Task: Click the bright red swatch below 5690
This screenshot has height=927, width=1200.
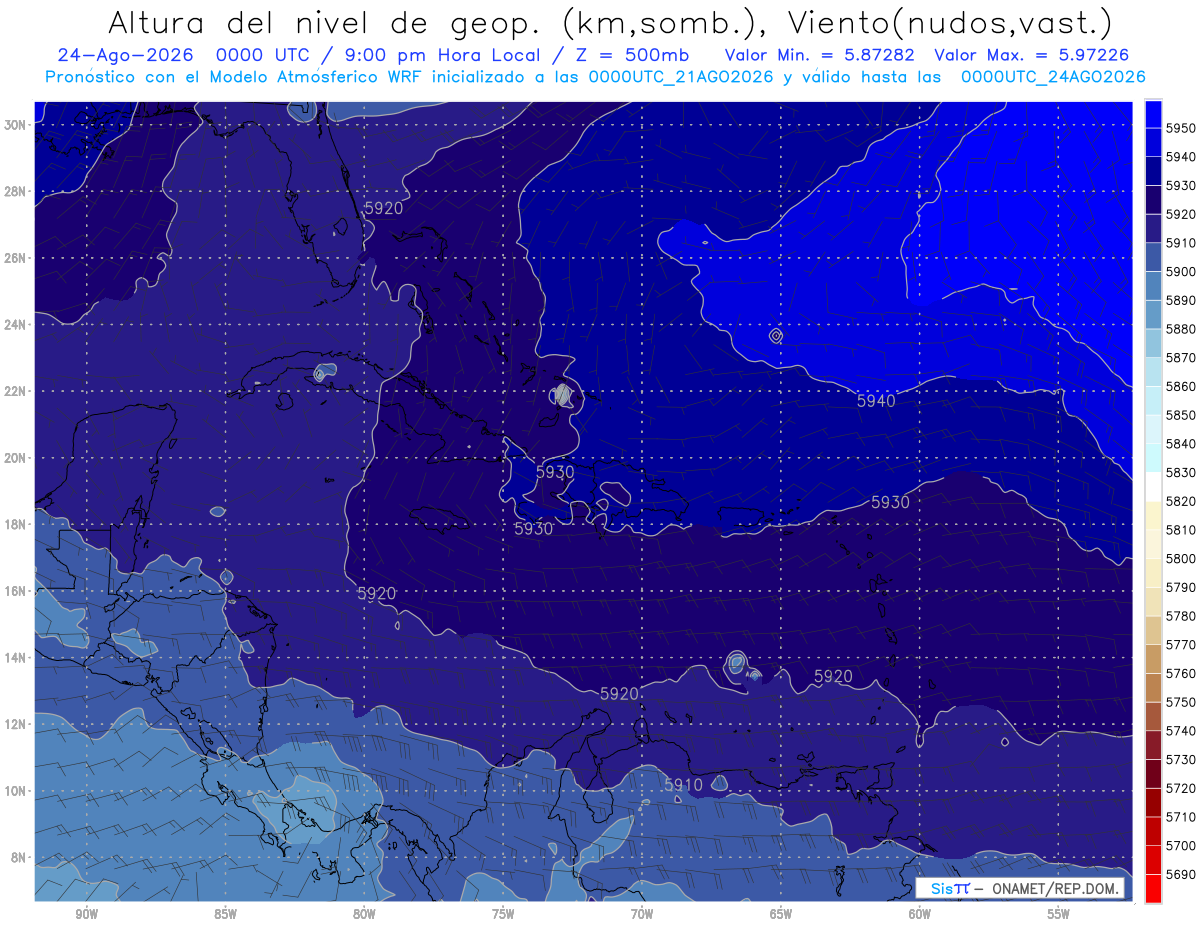Action: pyautogui.click(x=1153, y=888)
